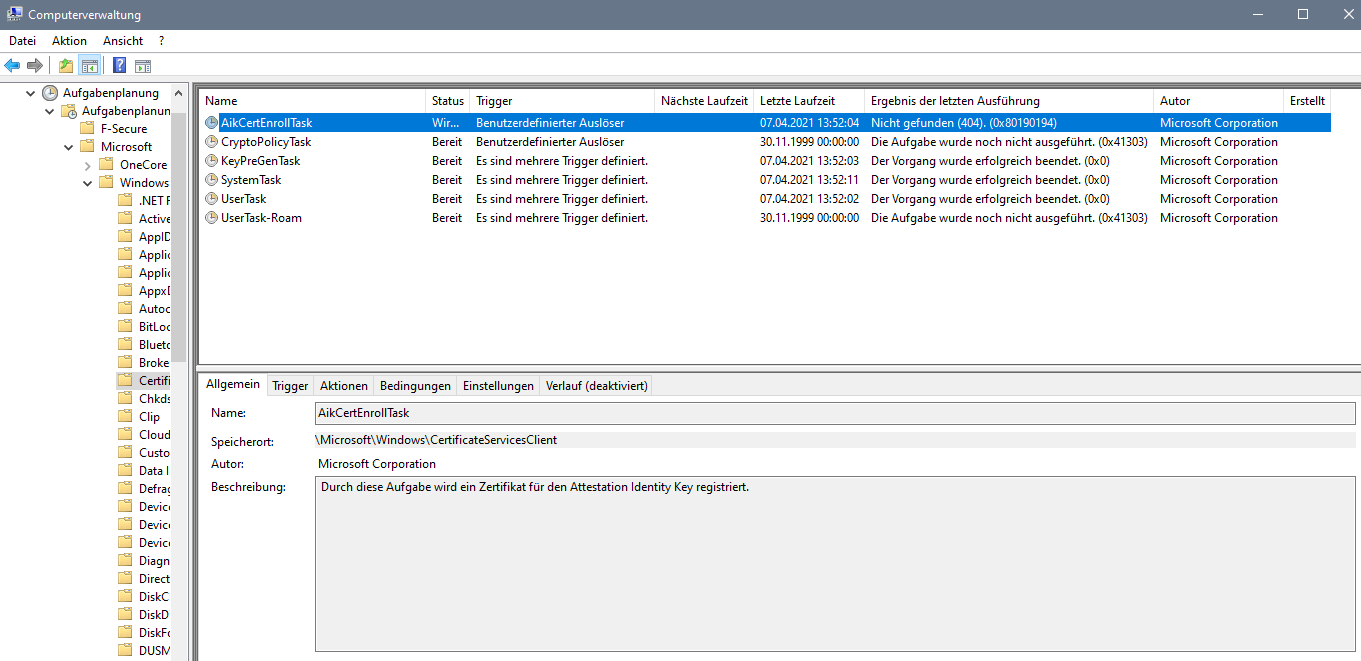
Task: Collapse the root Aufgabenplanung tree node
Action: pos(31,93)
